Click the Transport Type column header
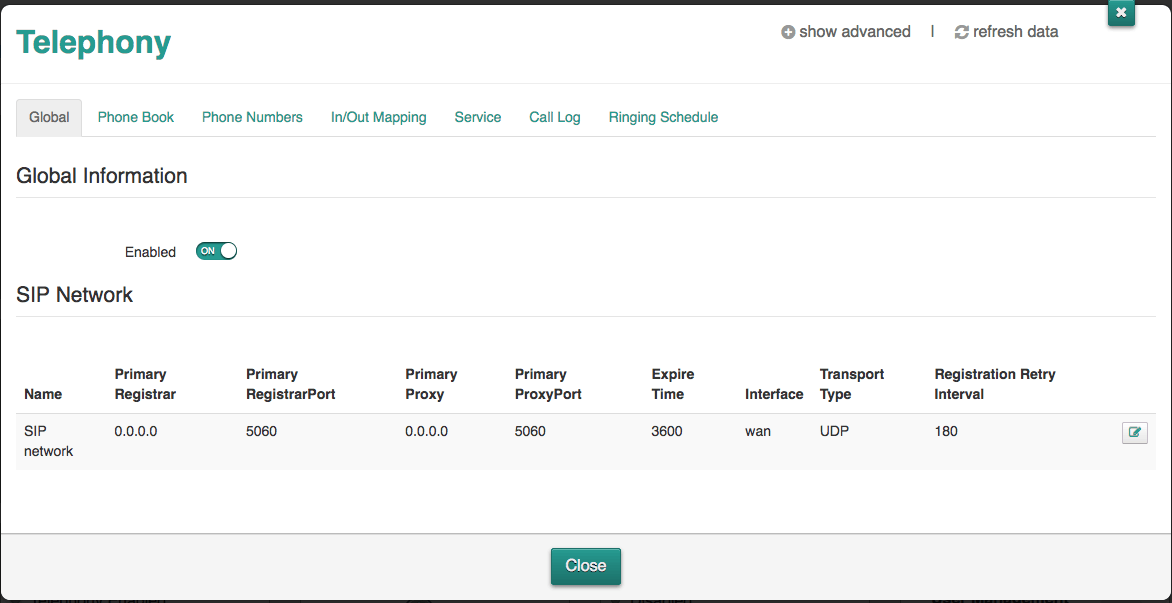 tap(852, 384)
